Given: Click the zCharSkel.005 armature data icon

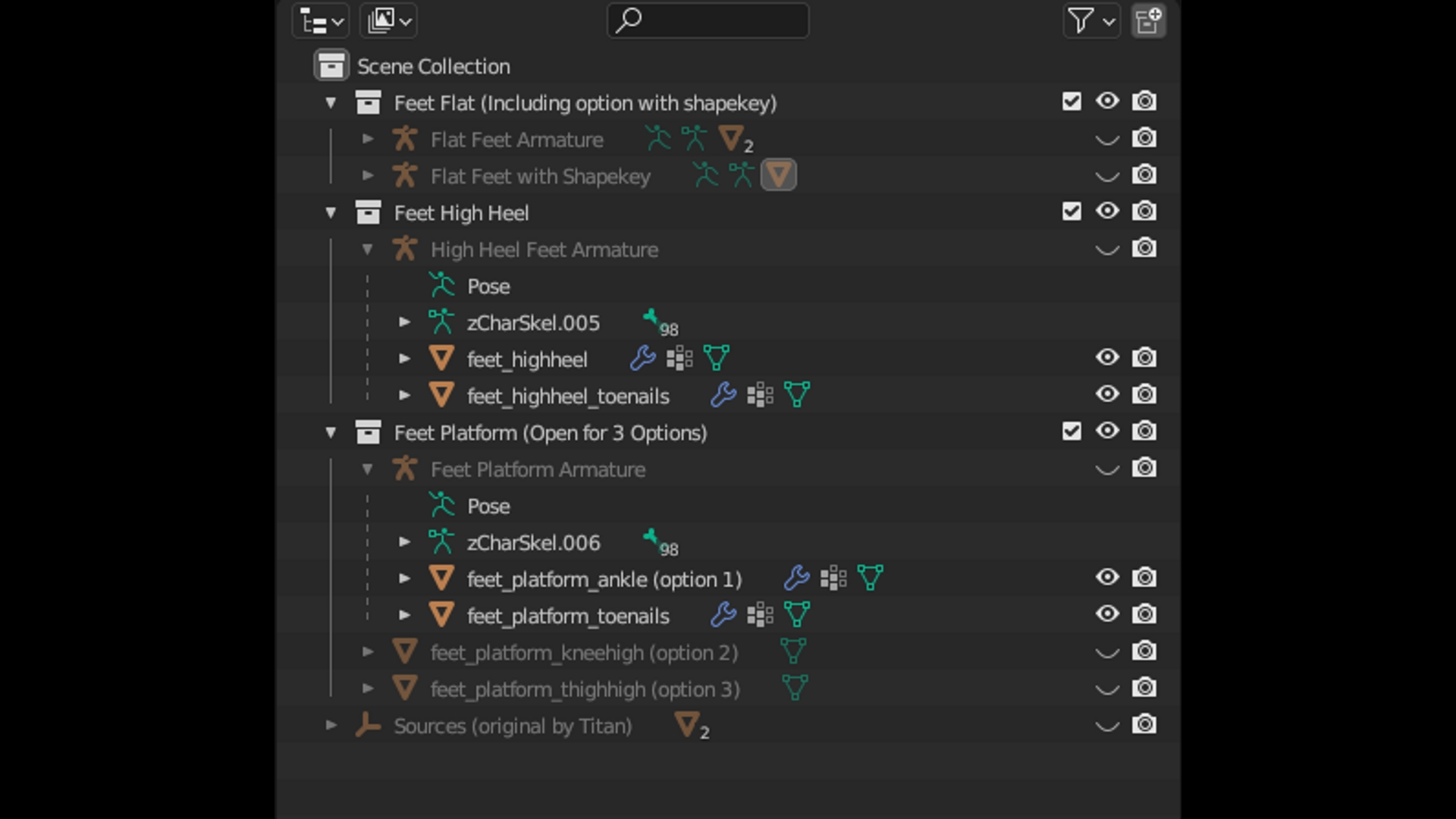Looking at the screenshot, I should click(441, 322).
